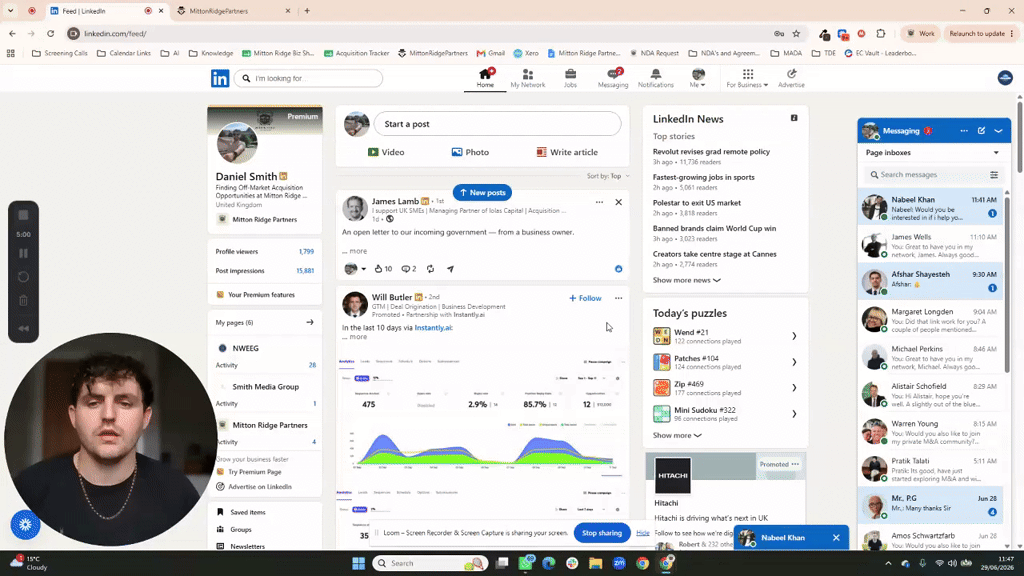Screen dimensions: 1024x576
Task: Click the Start a post field
Action: [x=498, y=124]
